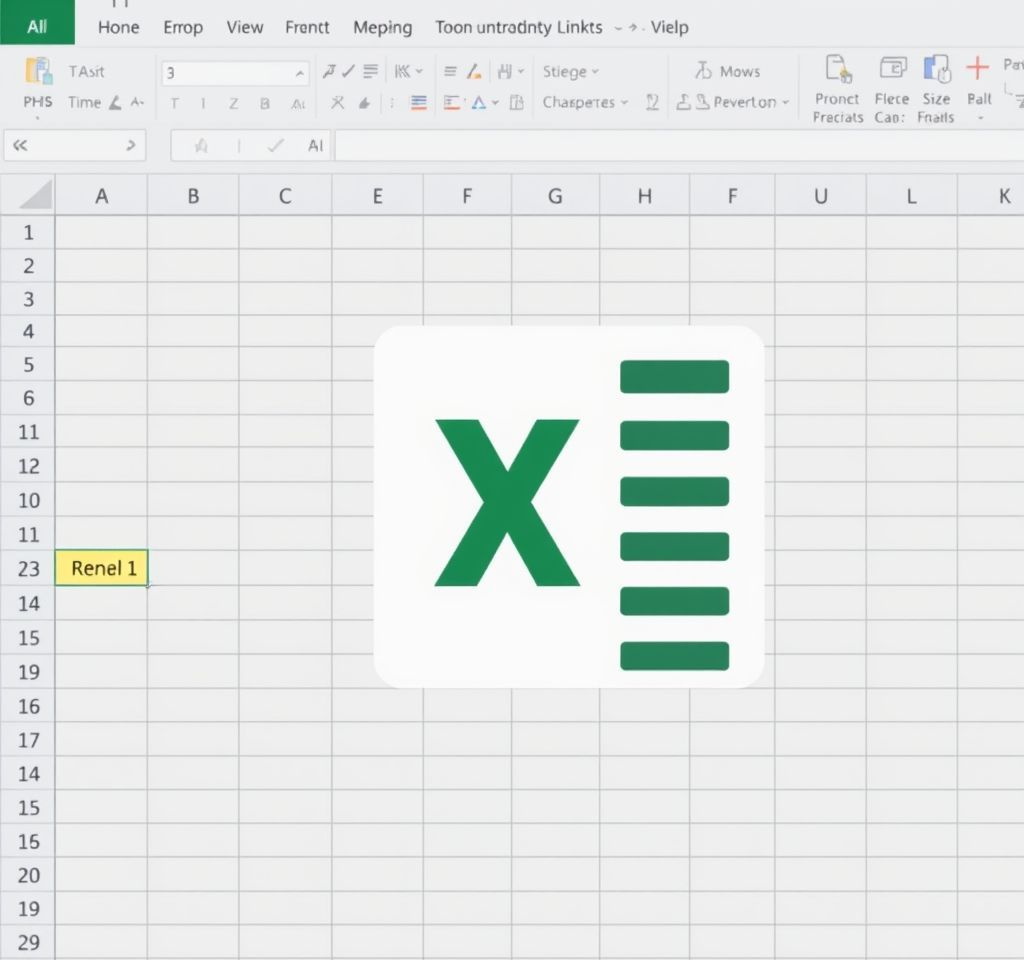Toggle the T format button
This screenshot has width=1024, height=960.
click(174, 103)
